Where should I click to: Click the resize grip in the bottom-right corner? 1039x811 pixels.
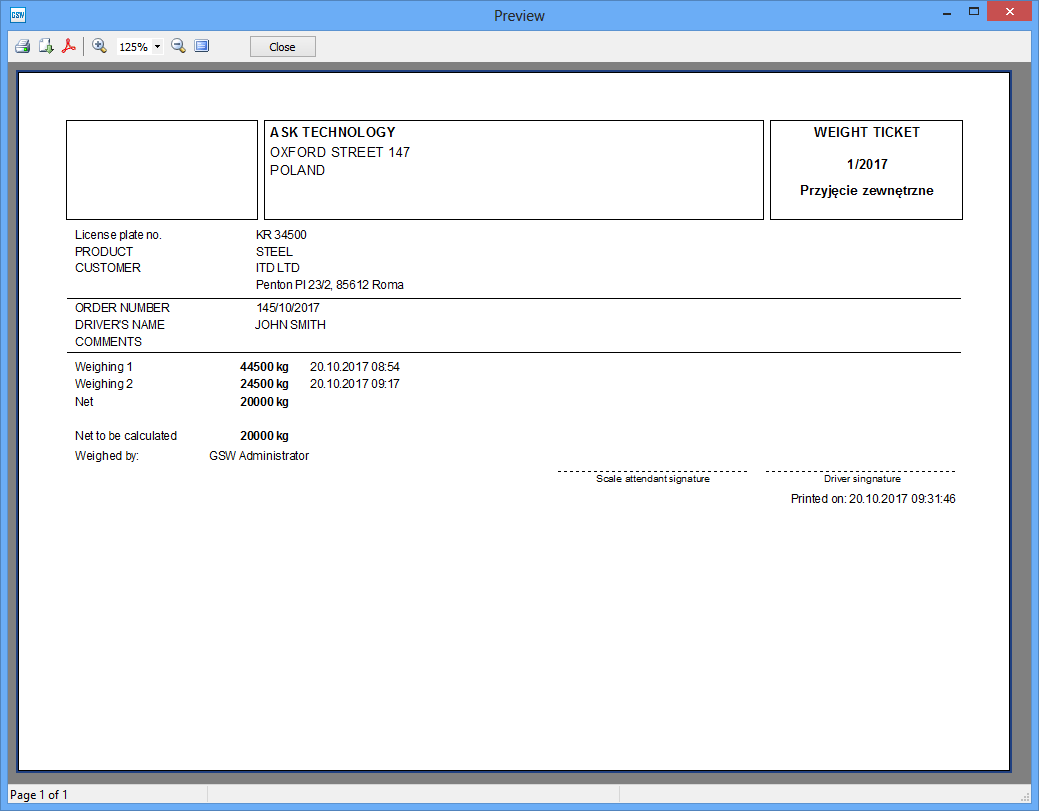click(1025, 796)
